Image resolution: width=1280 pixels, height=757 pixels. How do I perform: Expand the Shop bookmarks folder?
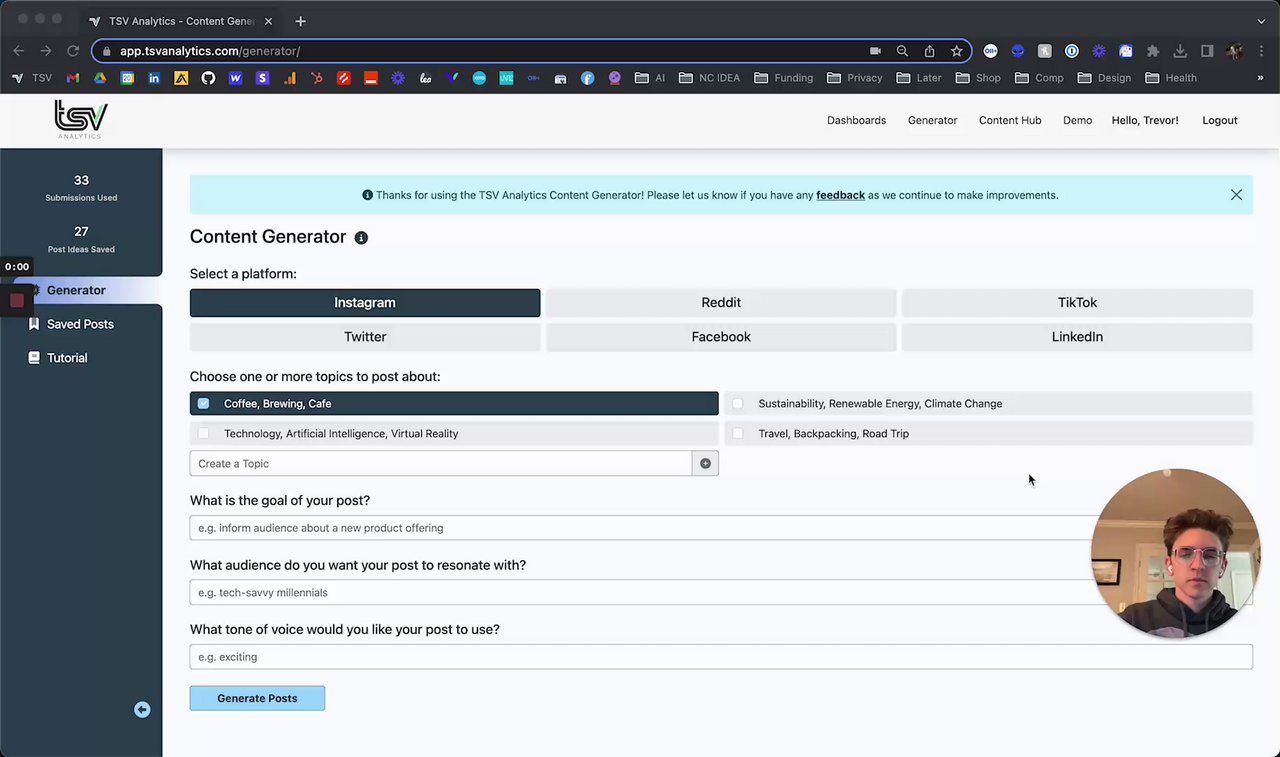point(979,78)
